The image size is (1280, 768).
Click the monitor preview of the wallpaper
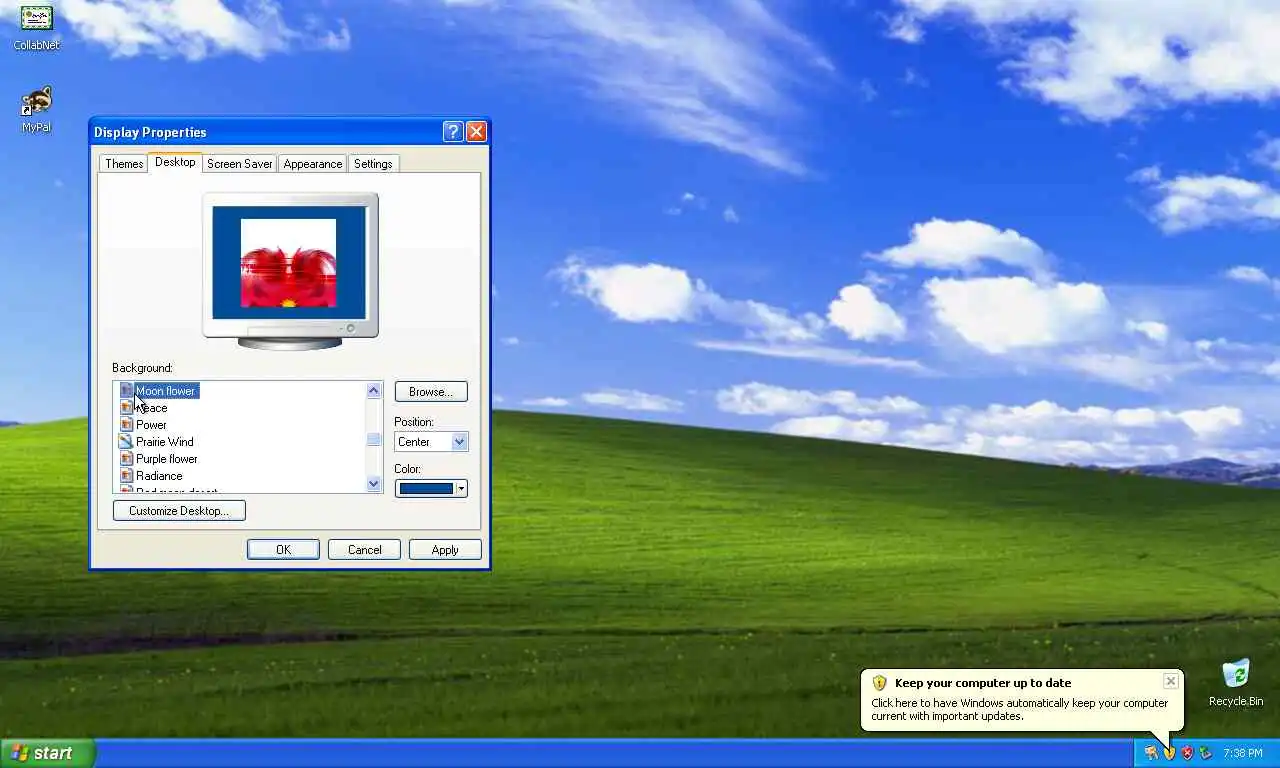click(290, 271)
